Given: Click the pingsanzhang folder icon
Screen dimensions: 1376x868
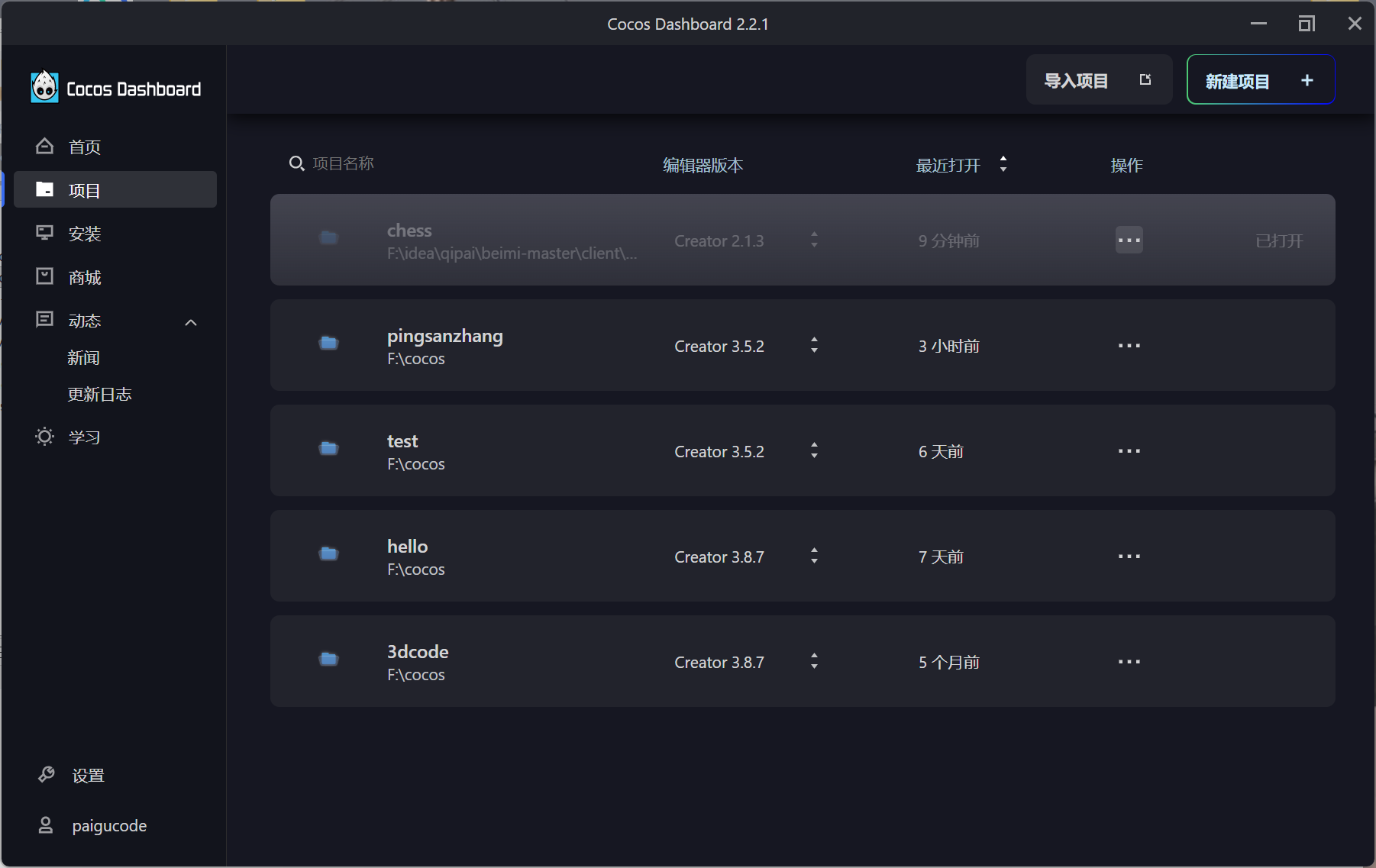Looking at the screenshot, I should (329, 343).
